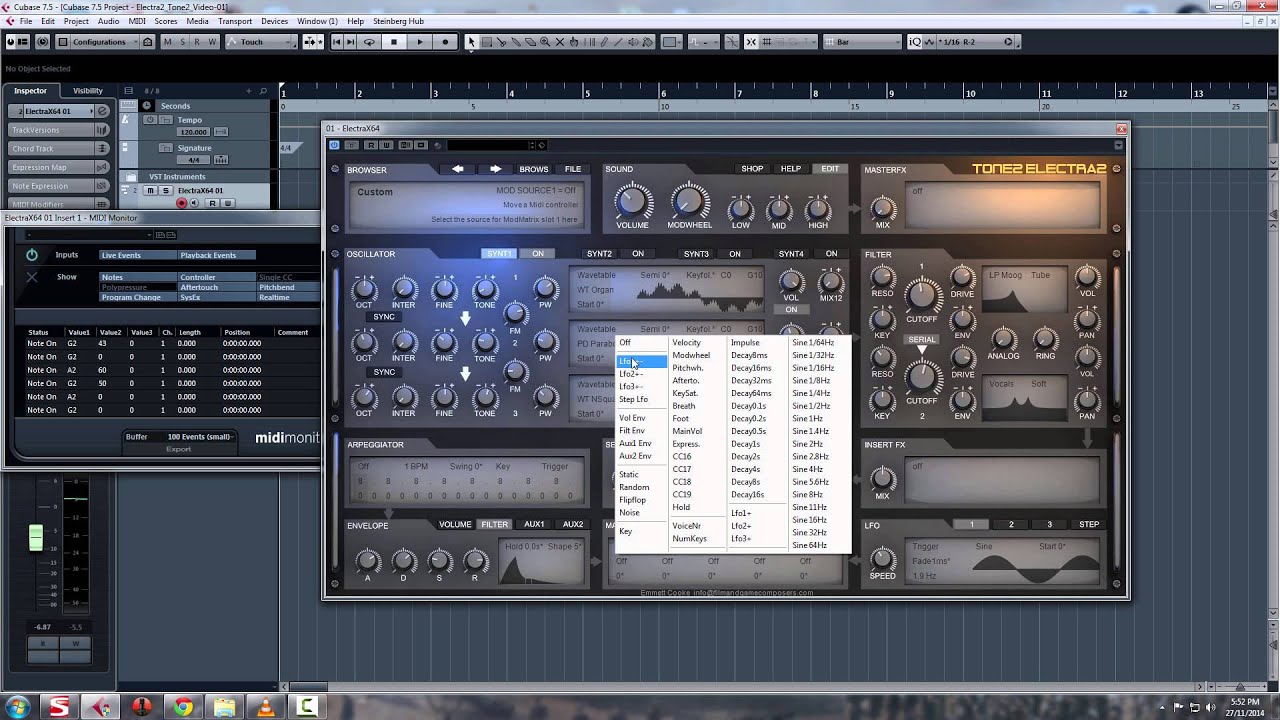Click the MIDI Monitor power button
This screenshot has width=1280, height=720.
coord(32,255)
